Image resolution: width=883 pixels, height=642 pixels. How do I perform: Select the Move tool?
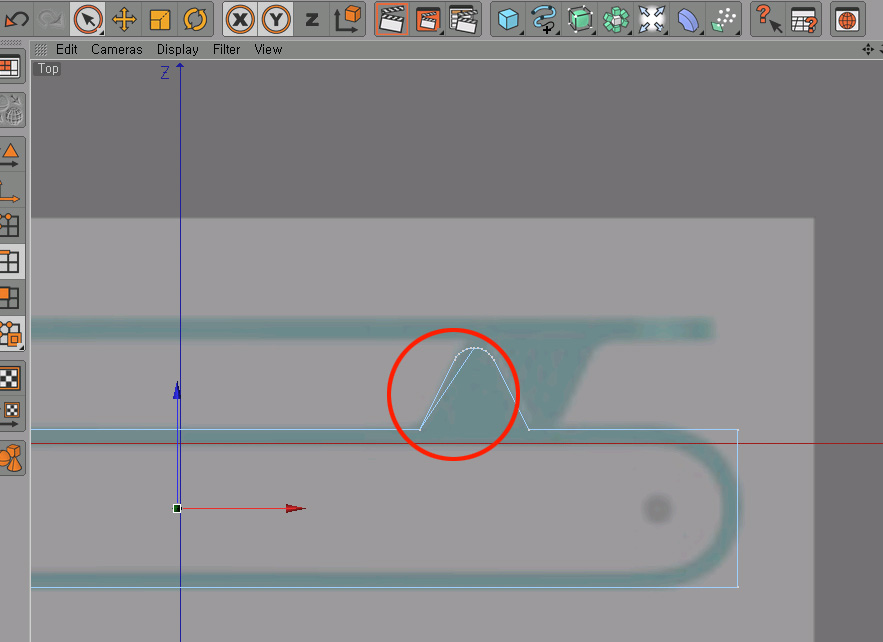point(124,20)
